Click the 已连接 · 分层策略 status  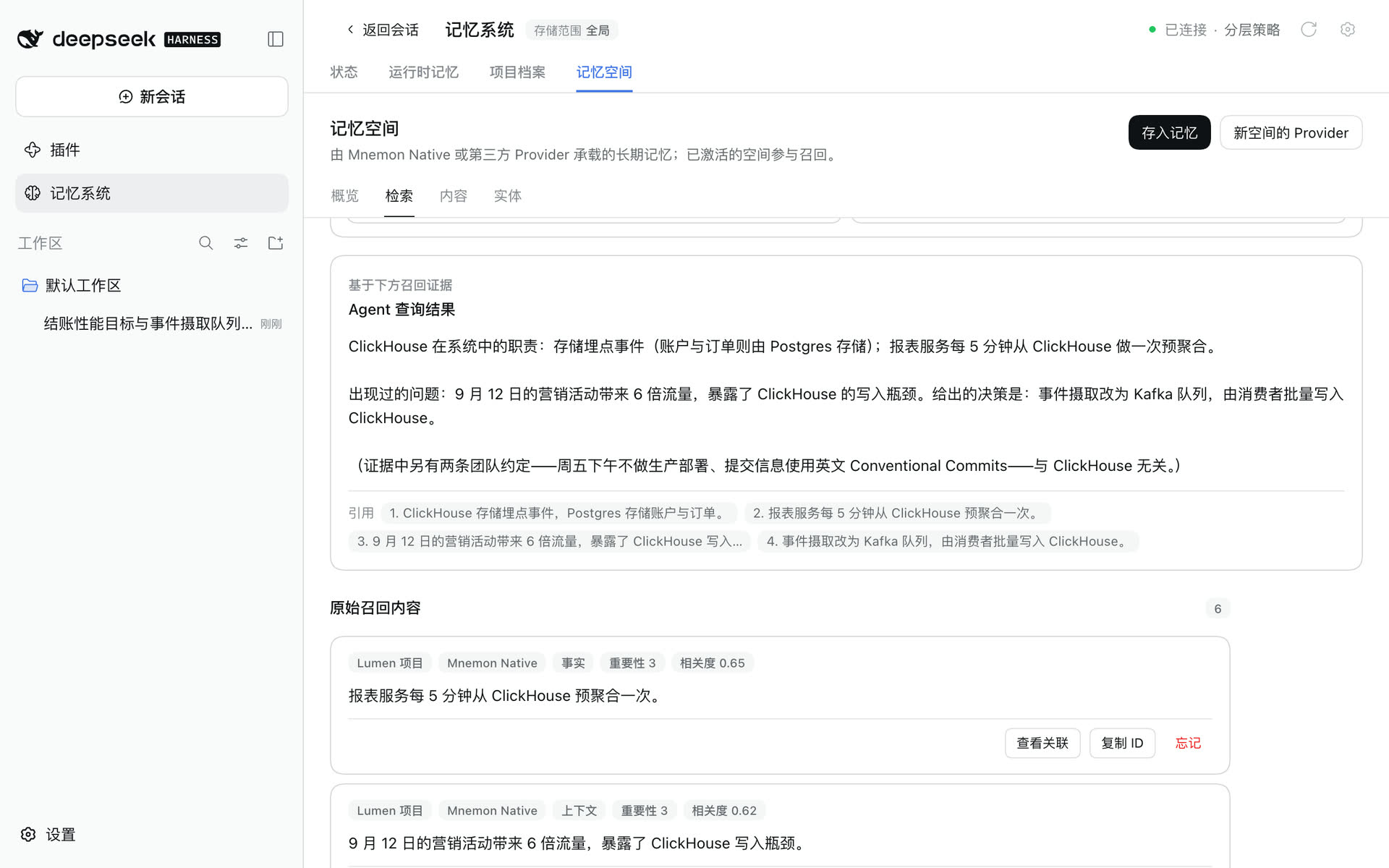click(x=1215, y=30)
